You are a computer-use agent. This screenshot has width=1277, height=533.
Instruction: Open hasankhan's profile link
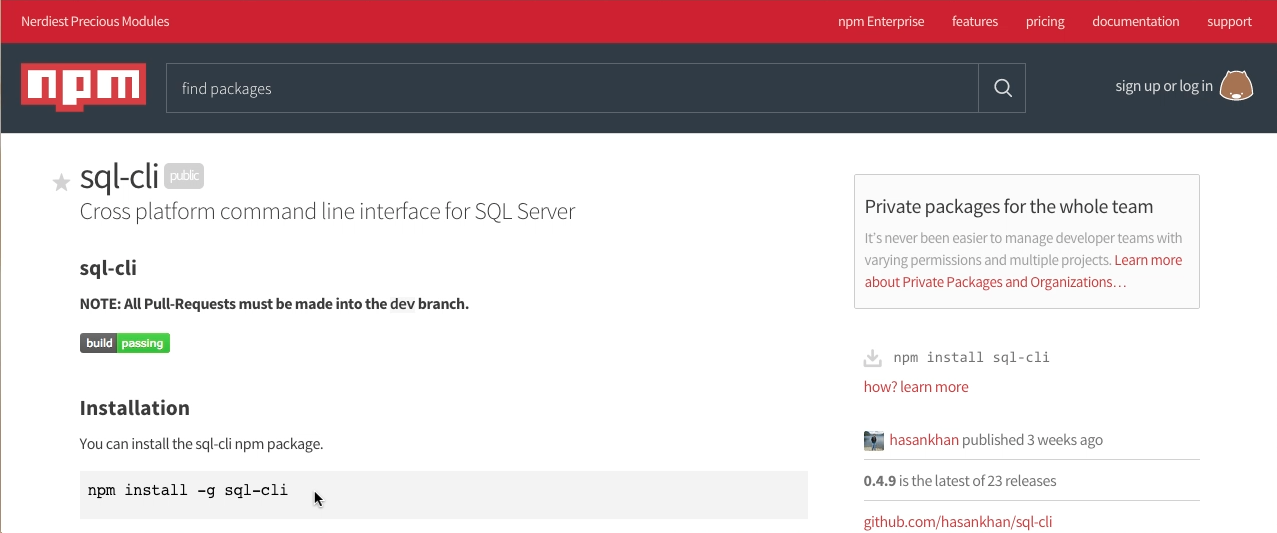coord(924,440)
